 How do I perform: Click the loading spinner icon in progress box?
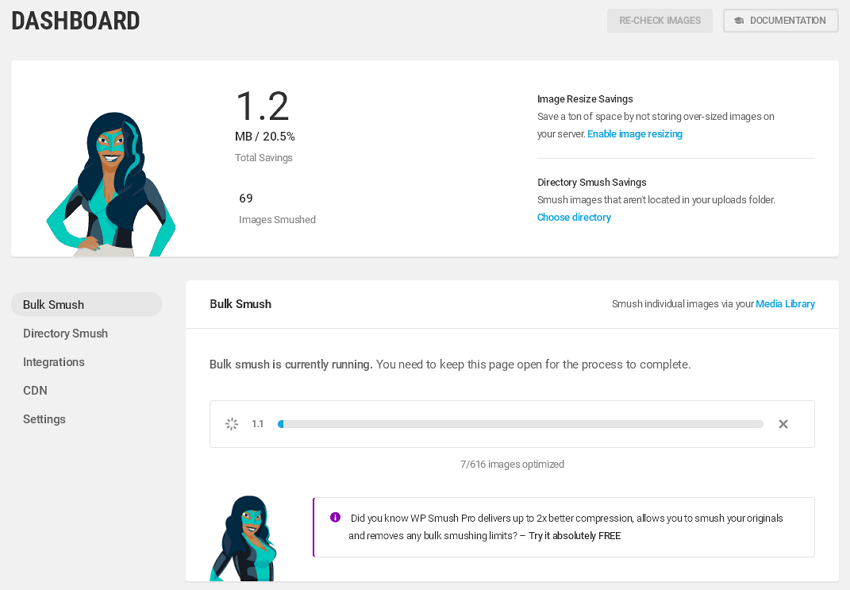[231, 424]
